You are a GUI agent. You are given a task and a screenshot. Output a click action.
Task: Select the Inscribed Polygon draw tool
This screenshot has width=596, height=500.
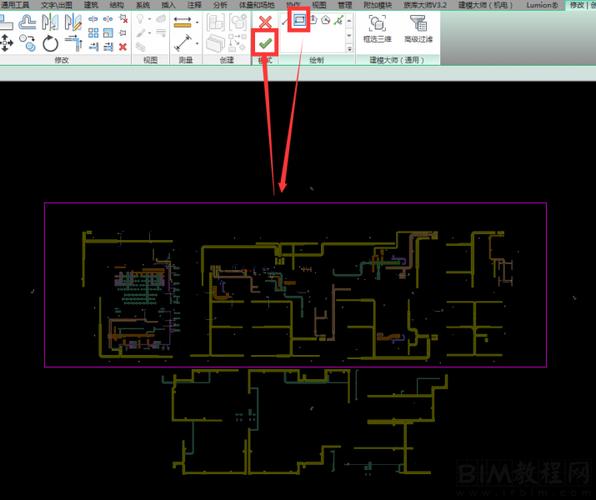[314, 20]
